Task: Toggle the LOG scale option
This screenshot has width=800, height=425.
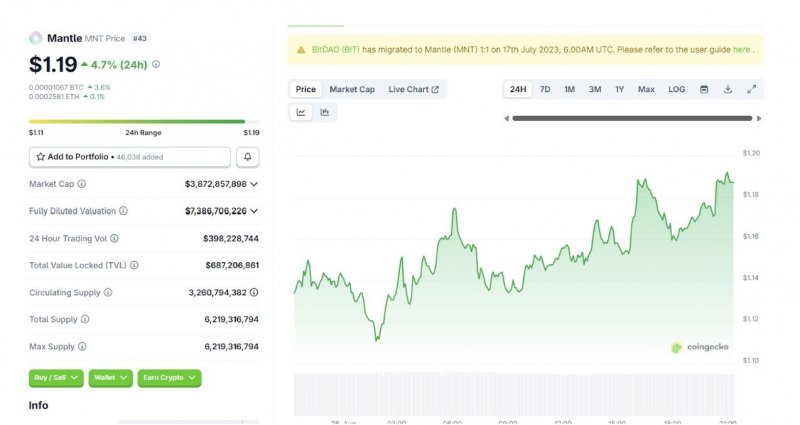Action: point(677,89)
